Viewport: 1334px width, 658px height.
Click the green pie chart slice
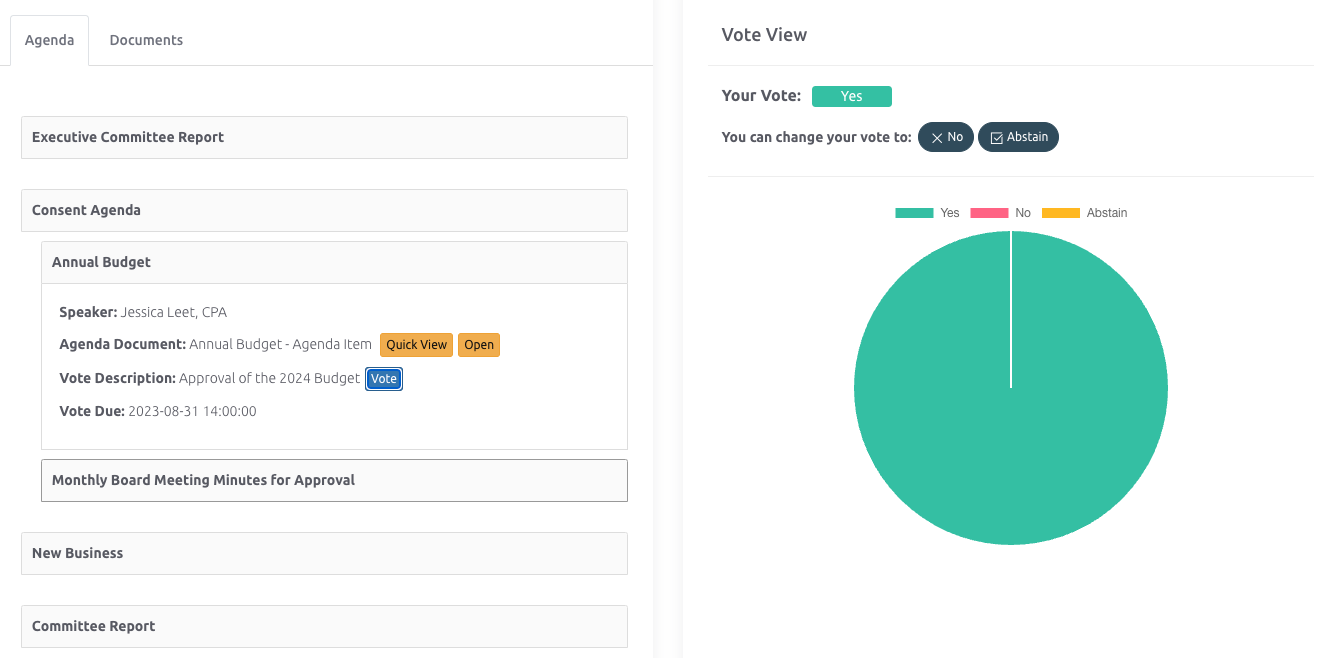pos(1010,420)
